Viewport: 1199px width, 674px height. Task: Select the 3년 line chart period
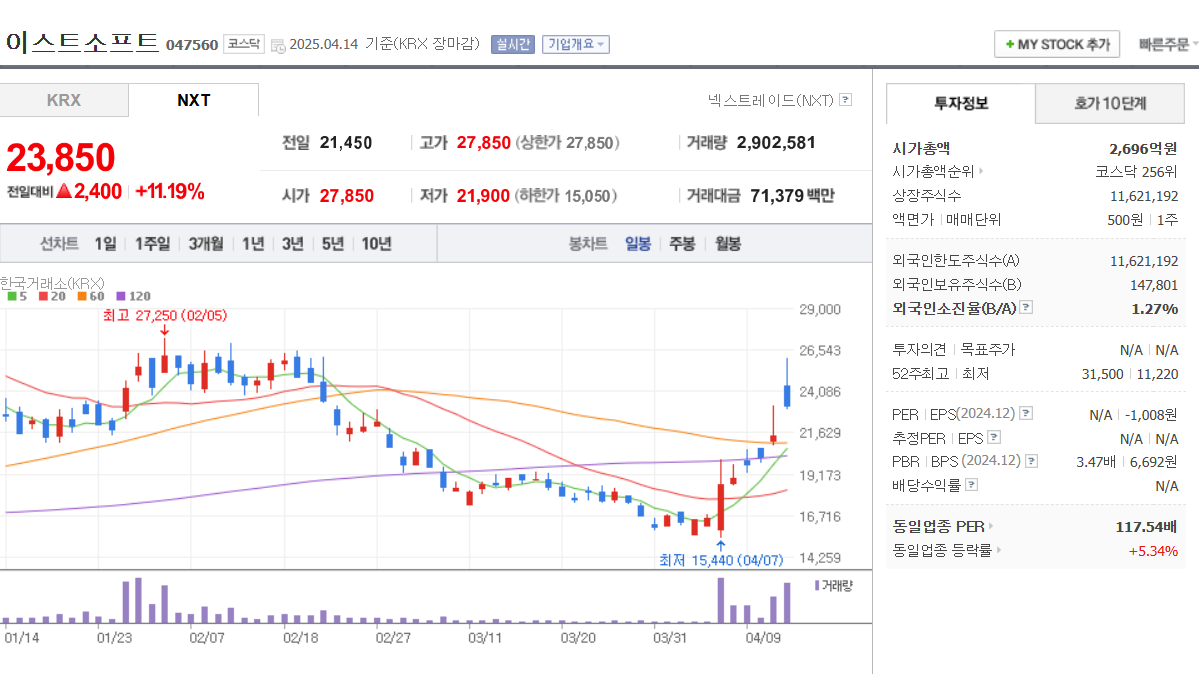coord(293,244)
